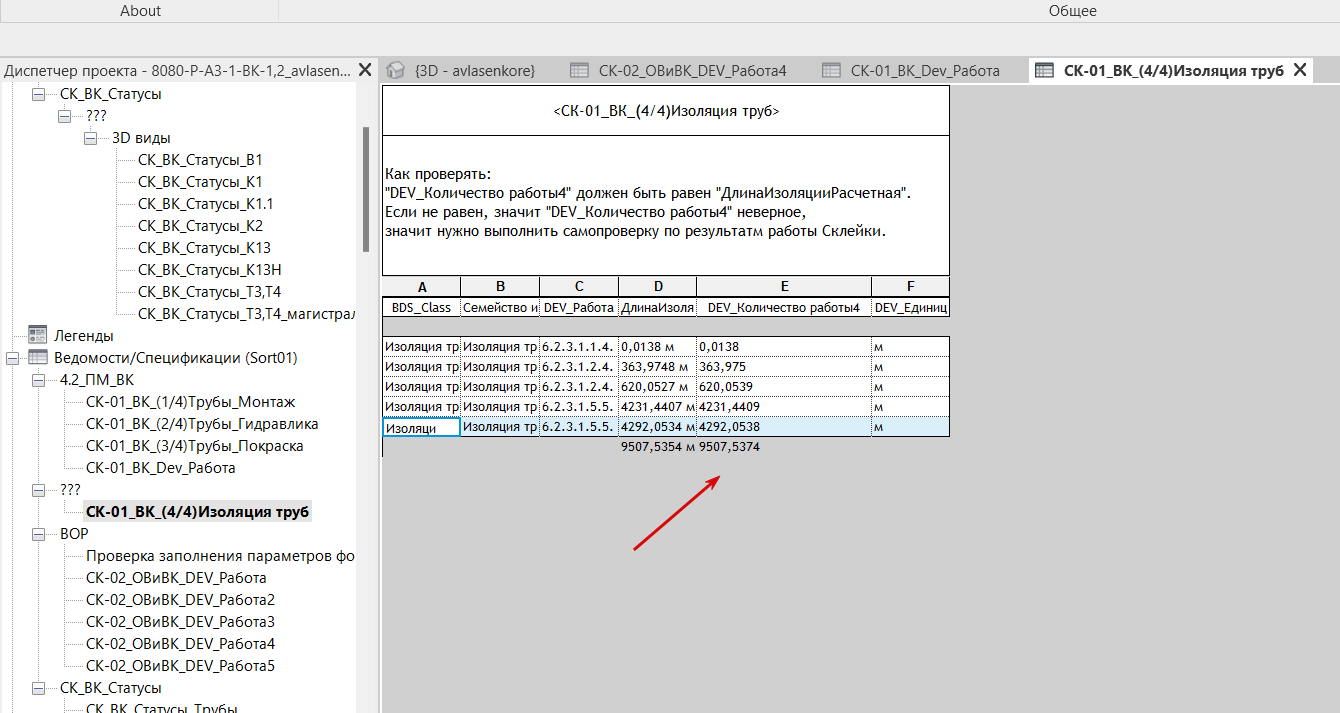Collapse the ВОР node

[x=39, y=534]
